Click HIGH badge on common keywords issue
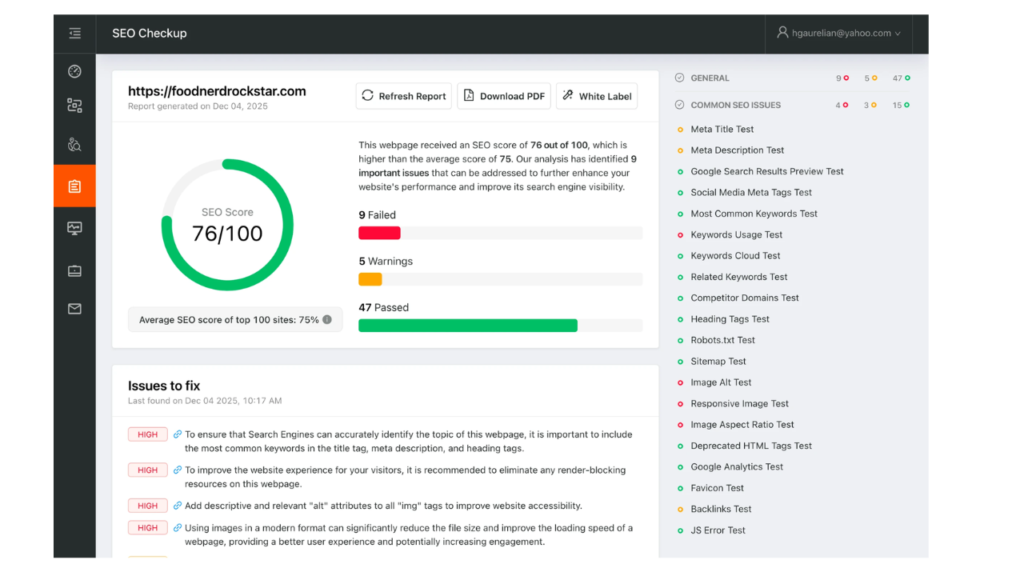The width and height of the screenshot is (1024, 576). pos(148,434)
